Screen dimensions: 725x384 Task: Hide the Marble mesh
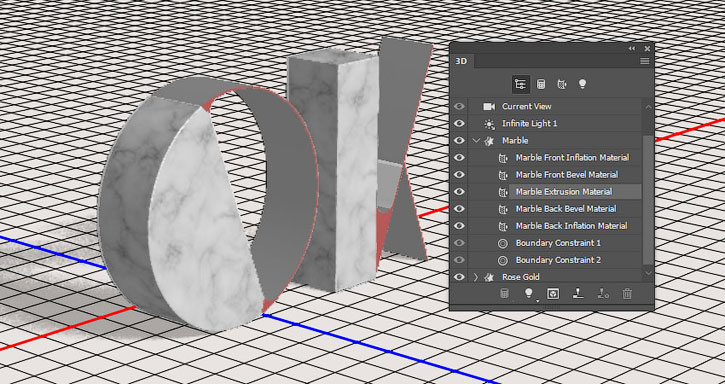(x=459, y=141)
